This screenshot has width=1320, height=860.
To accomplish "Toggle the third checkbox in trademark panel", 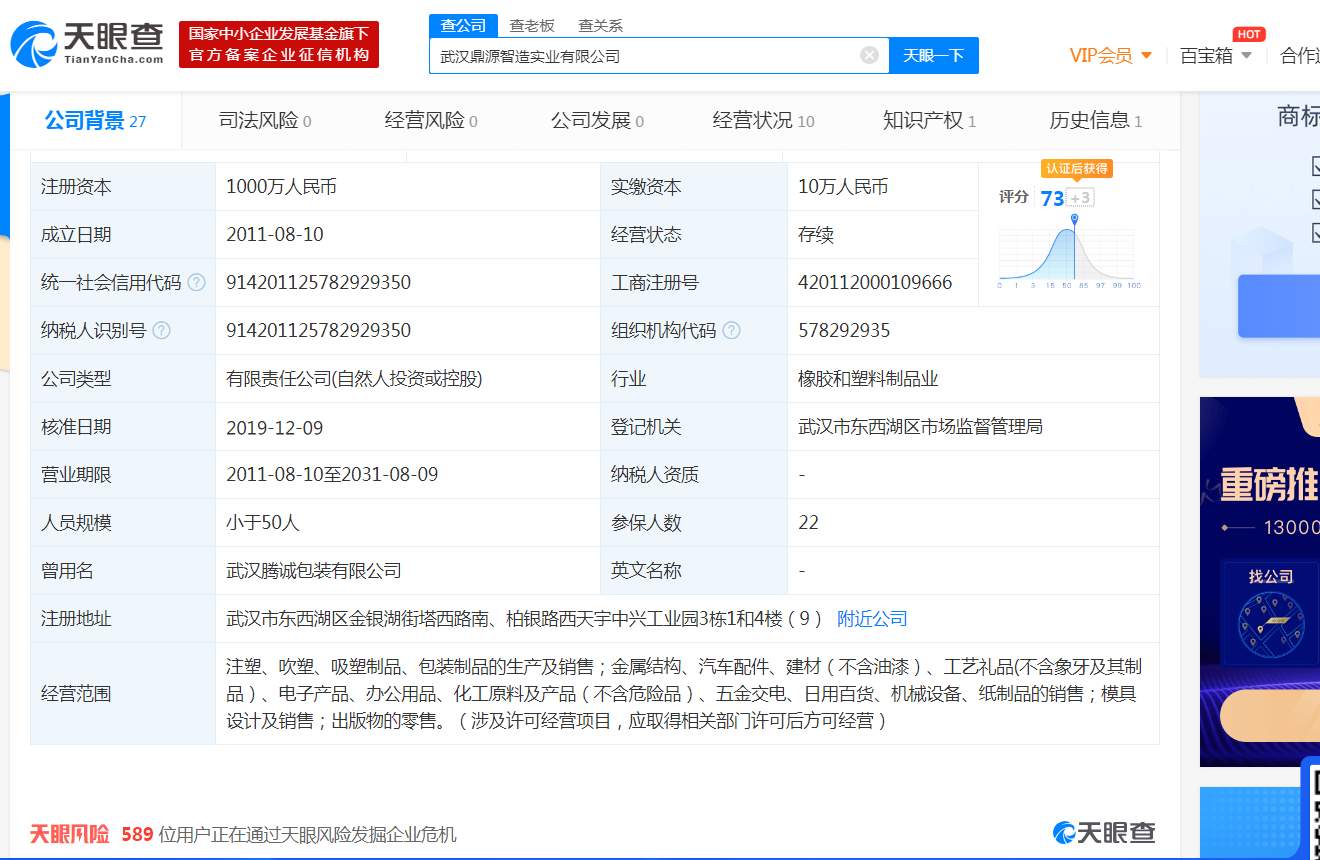I will [1315, 232].
